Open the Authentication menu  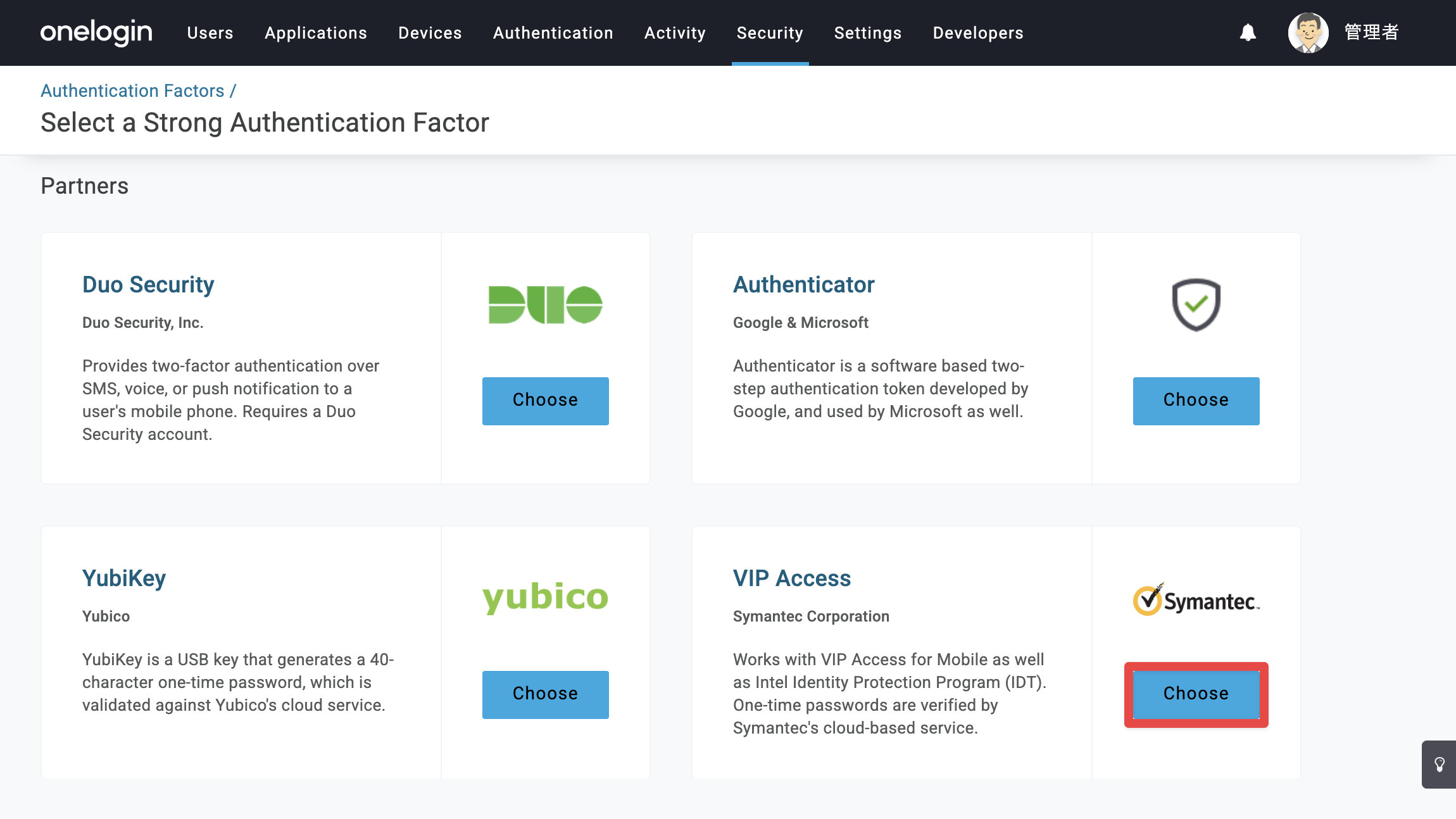coord(553,33)
